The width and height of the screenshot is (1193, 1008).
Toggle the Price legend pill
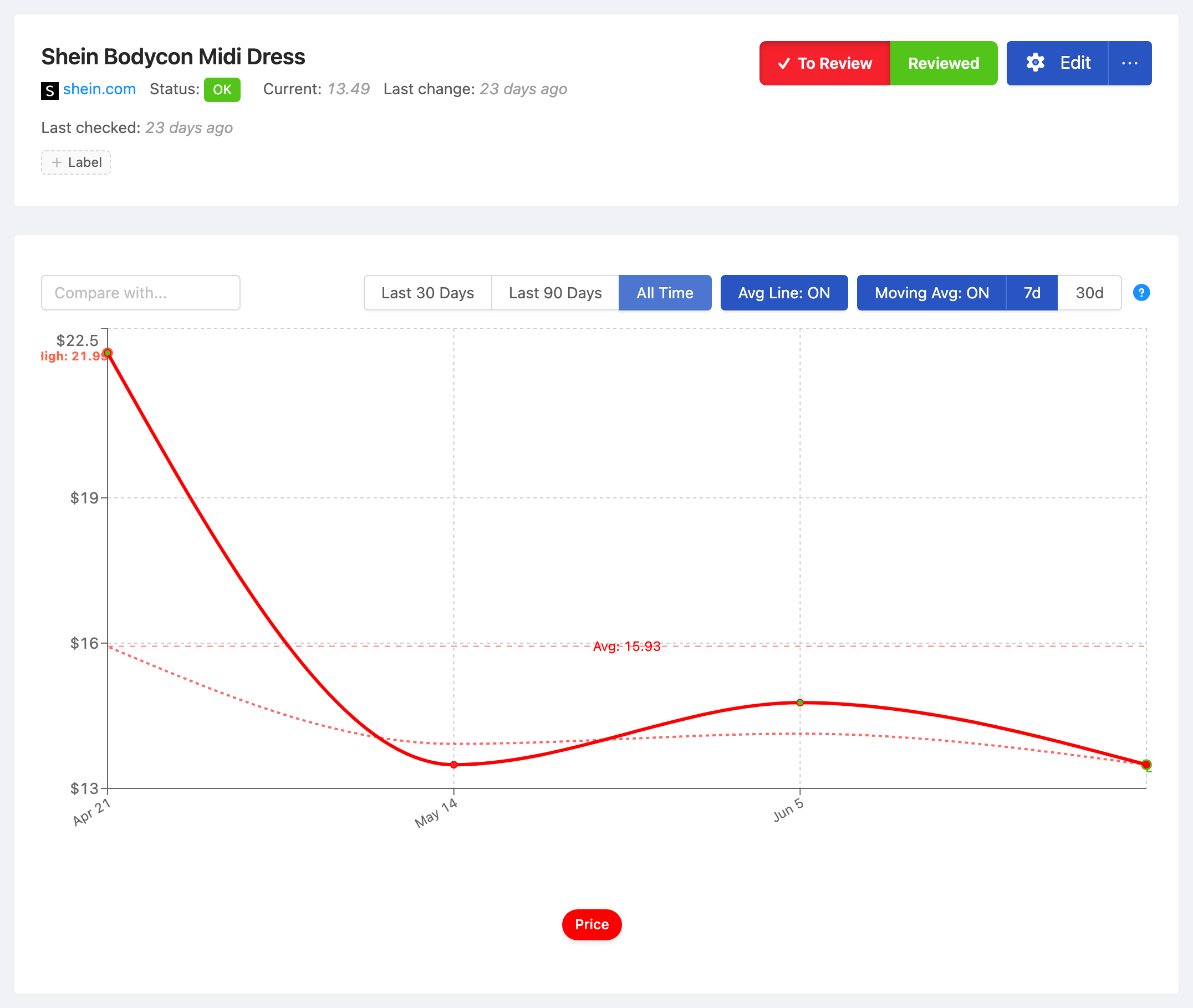click(x=592, y=925)
